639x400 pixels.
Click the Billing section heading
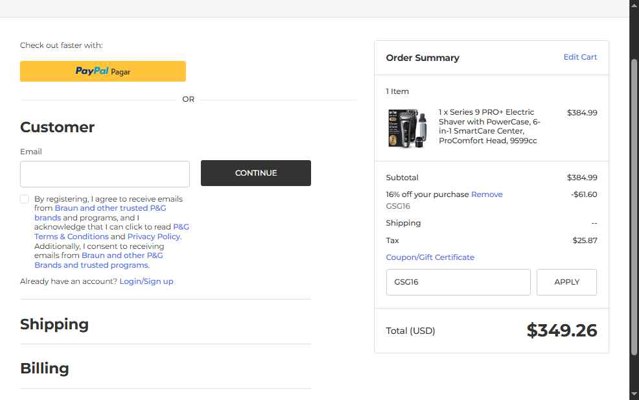44,368
